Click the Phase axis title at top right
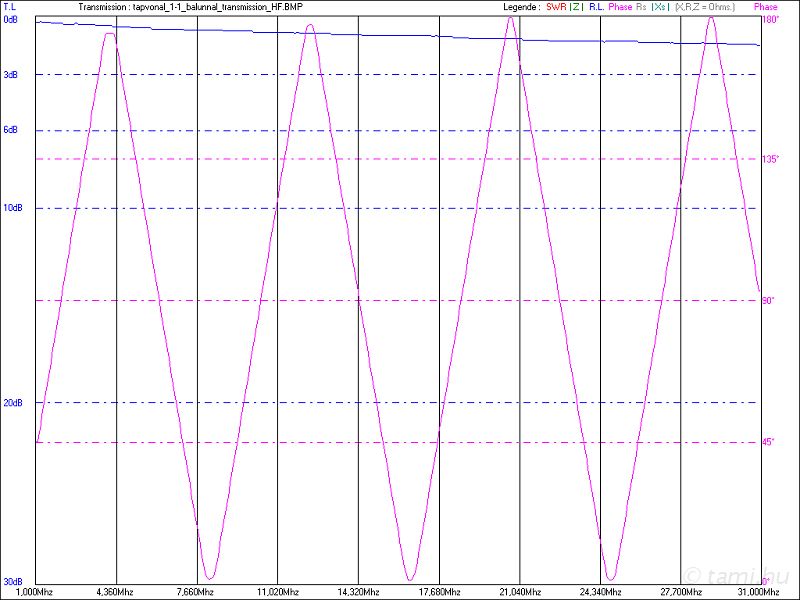This screenshot has height=600, width=800. click(765, 7)
